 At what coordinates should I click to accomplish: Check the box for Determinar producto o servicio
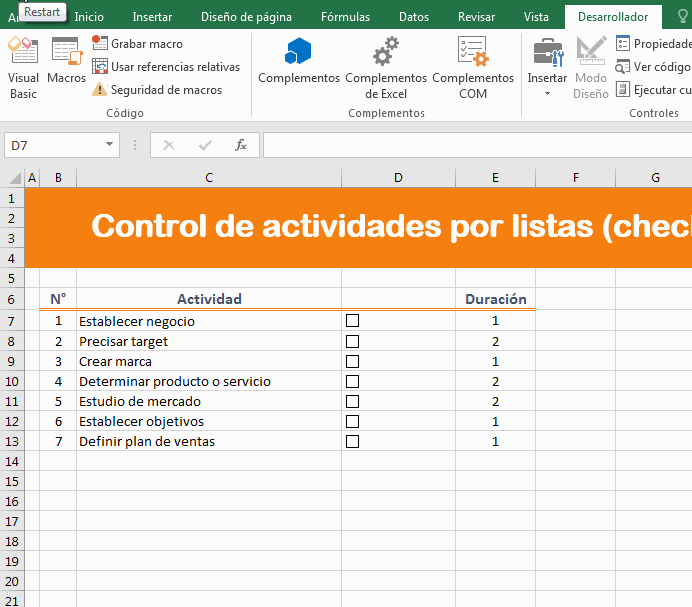352,381
